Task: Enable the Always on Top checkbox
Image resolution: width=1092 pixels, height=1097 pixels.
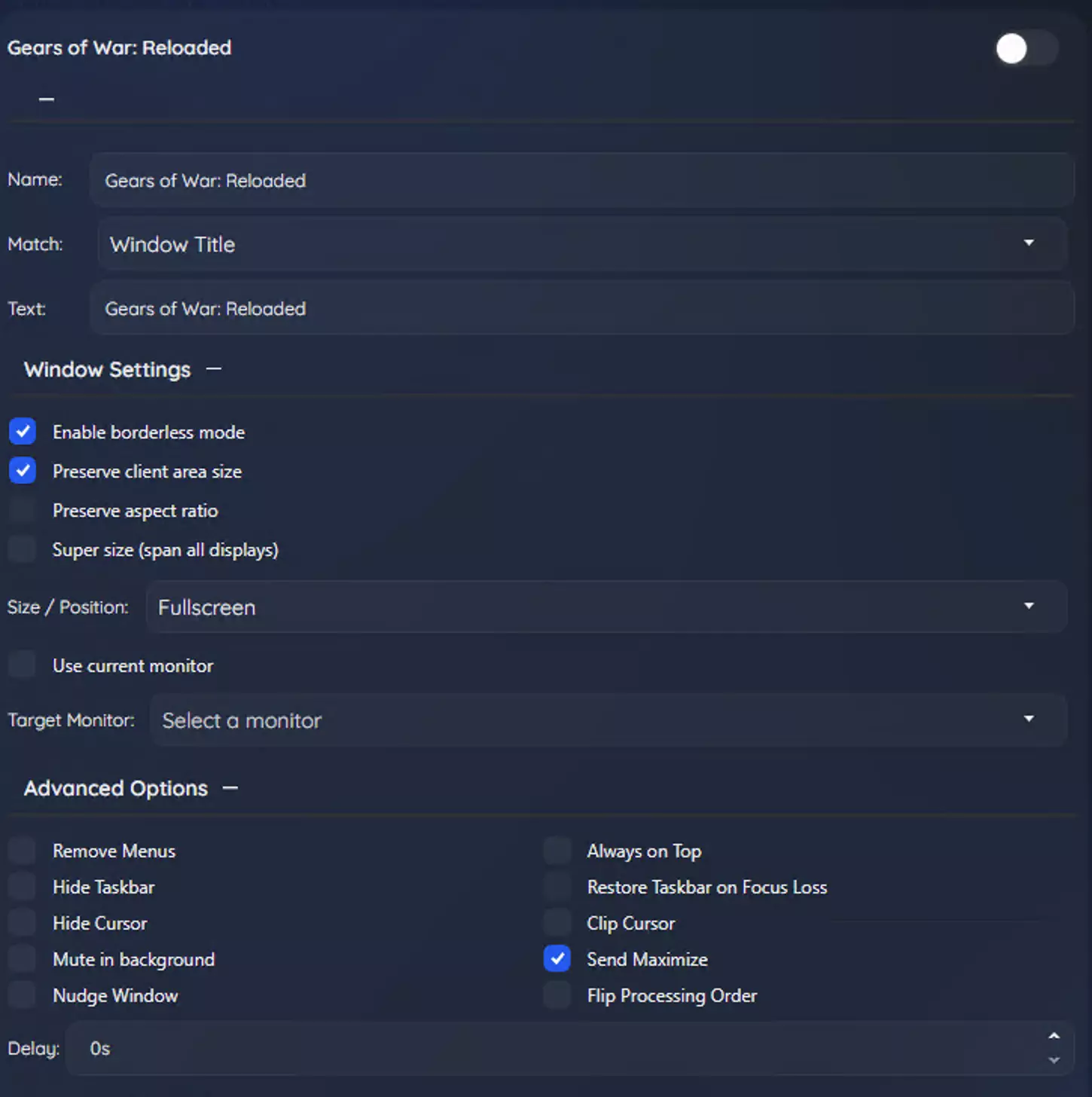Action: coord(557,851)
